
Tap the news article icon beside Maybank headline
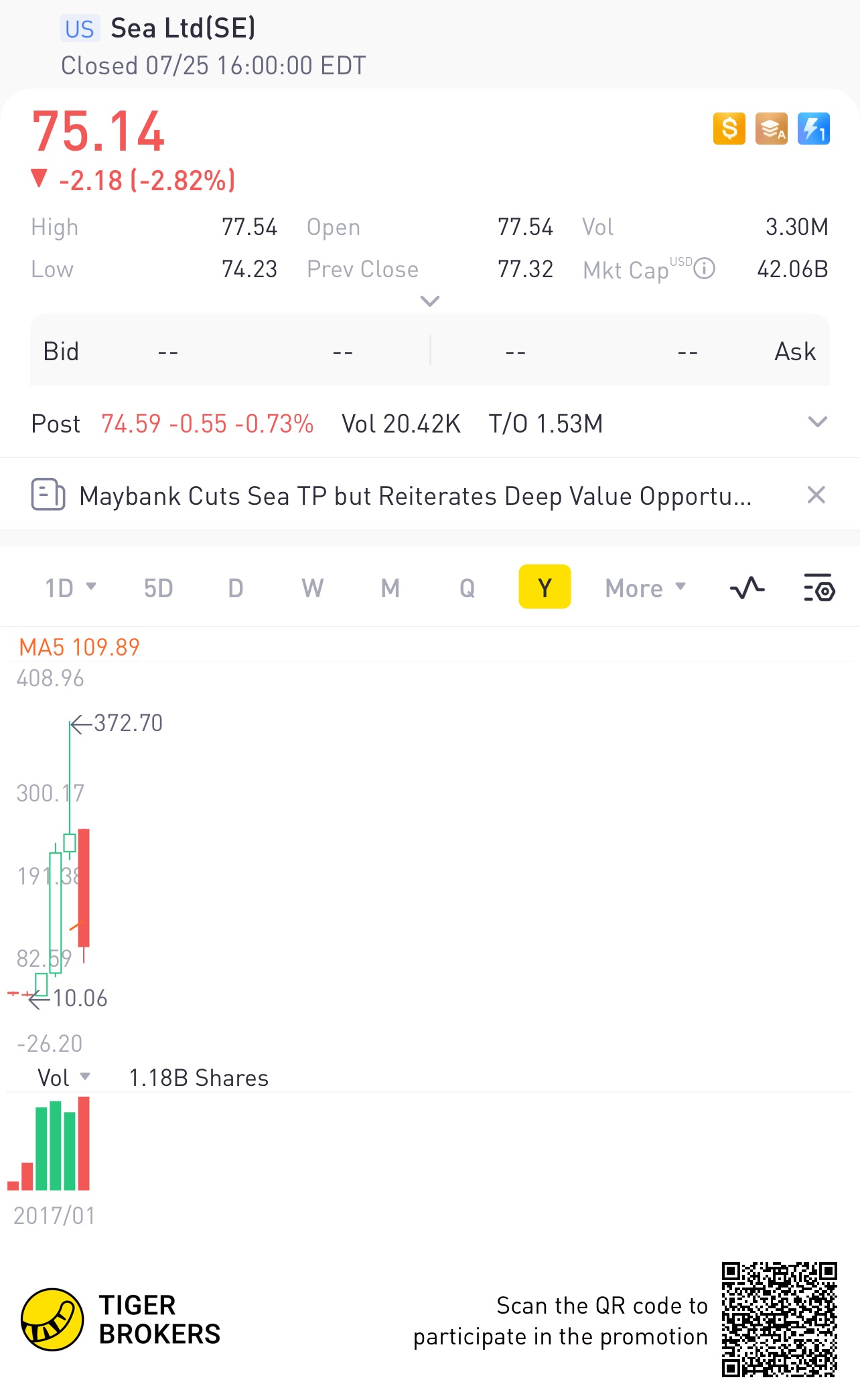pos(48,495)
